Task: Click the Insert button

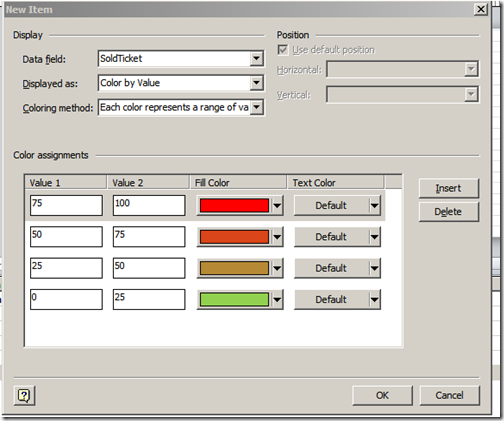Action: click(449, 188)
